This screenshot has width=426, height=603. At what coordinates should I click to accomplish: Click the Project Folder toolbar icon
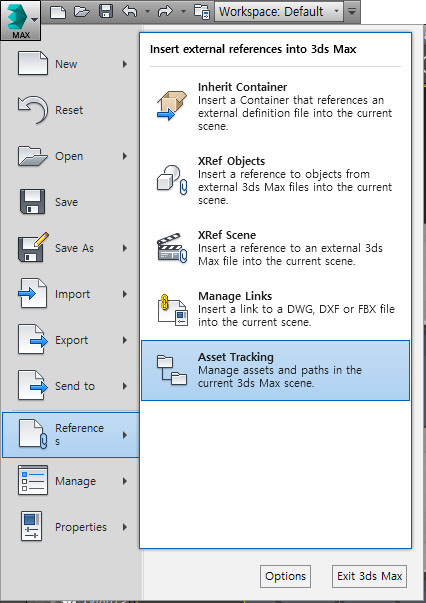coord(202,12)
